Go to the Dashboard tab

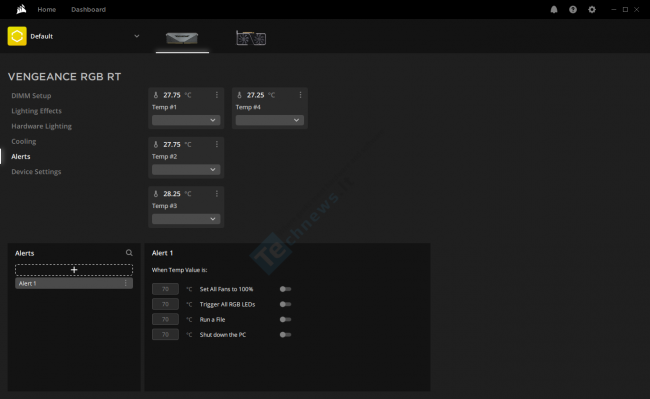click(88, 10)
